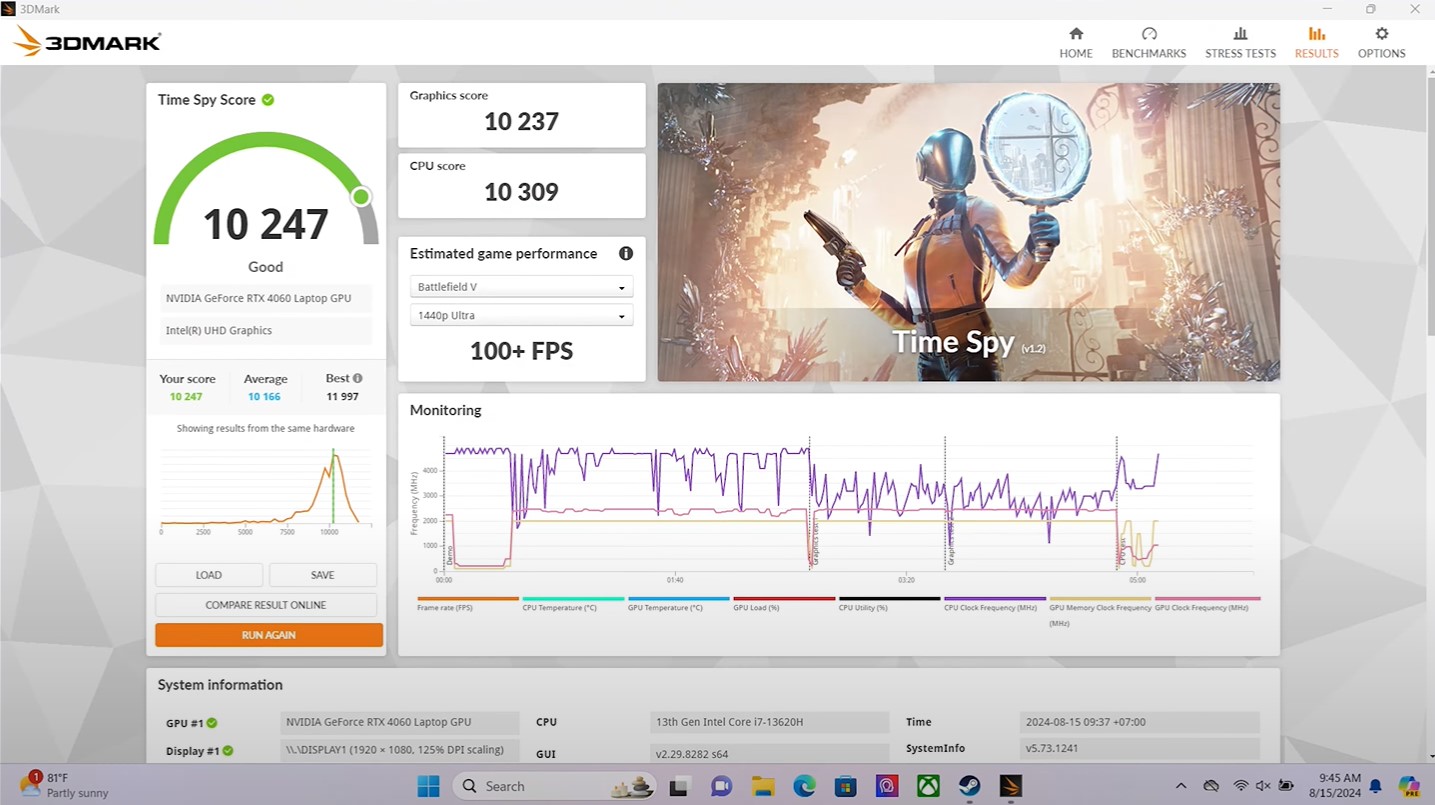The image size is (1435, 805).
Task: Toggle the GPU Temperature legend
Action: coord(678,604)
